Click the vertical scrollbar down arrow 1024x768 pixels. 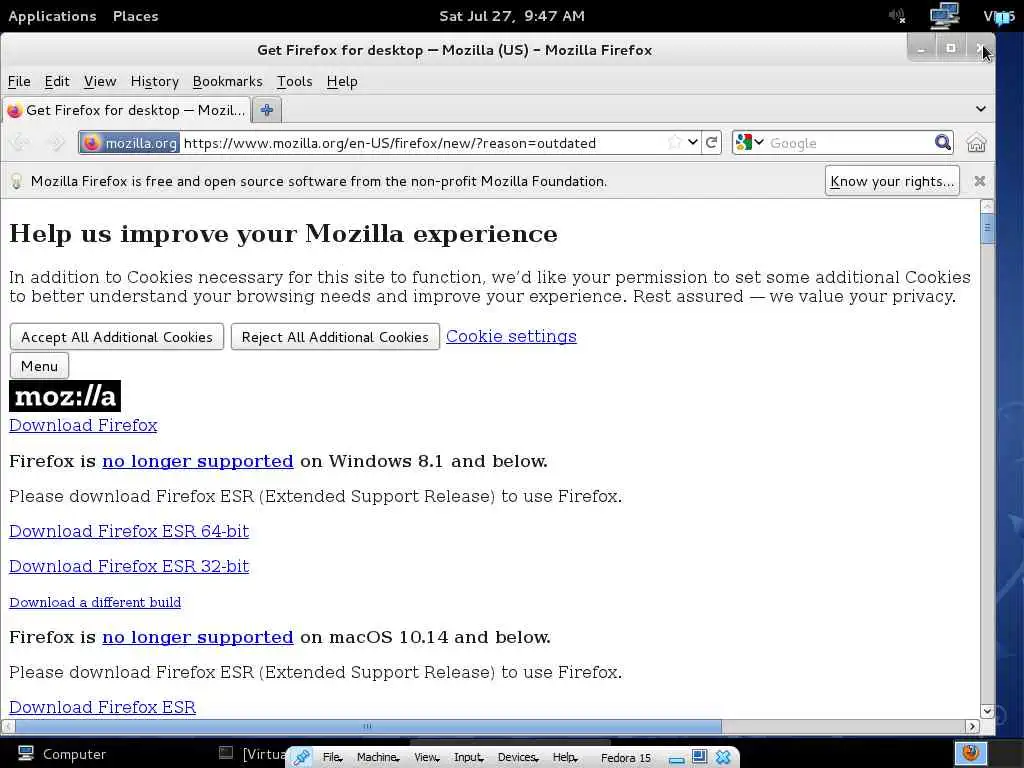tap(987, 711)
